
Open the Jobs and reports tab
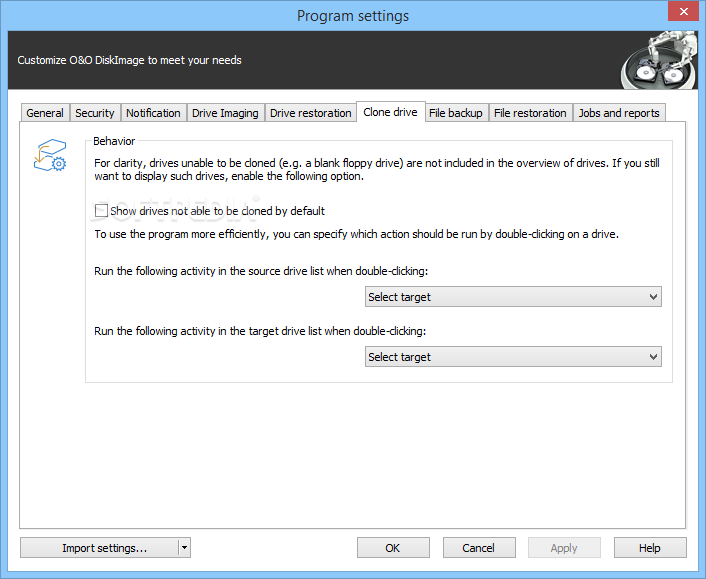(619, 113)
